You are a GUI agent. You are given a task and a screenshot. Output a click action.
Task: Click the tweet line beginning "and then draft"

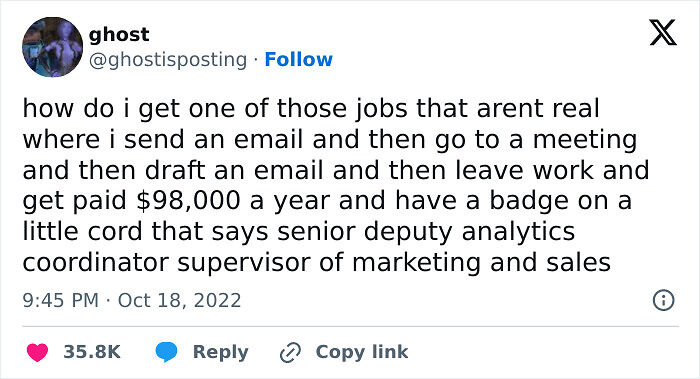coord(336,171)
